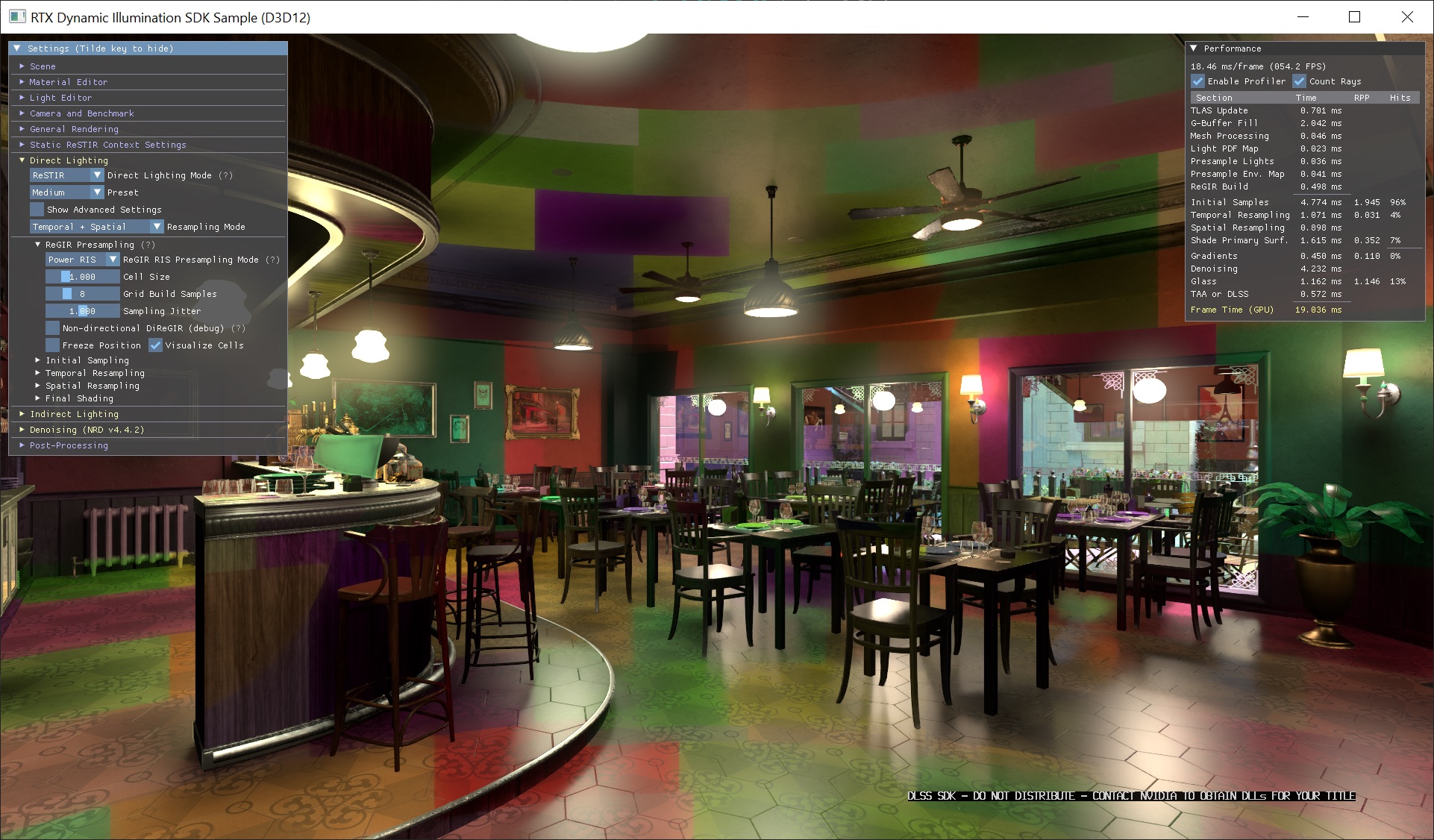Uncheck the Visualize Cells option
Image resolution: width=1434 pixels, height=840 pixels.
(x=155, y=345)
